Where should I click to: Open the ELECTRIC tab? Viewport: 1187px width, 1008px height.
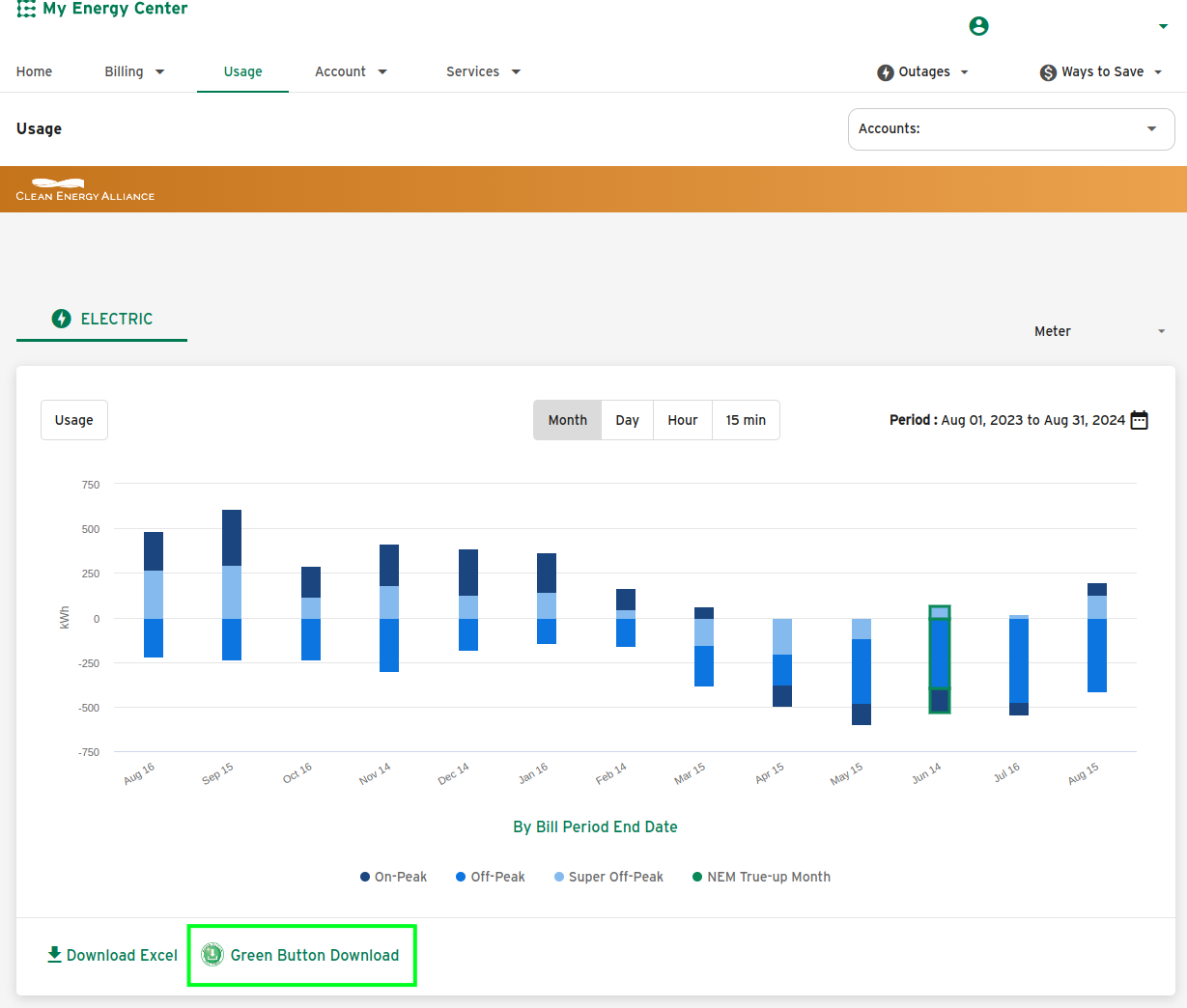coord(101,319)
